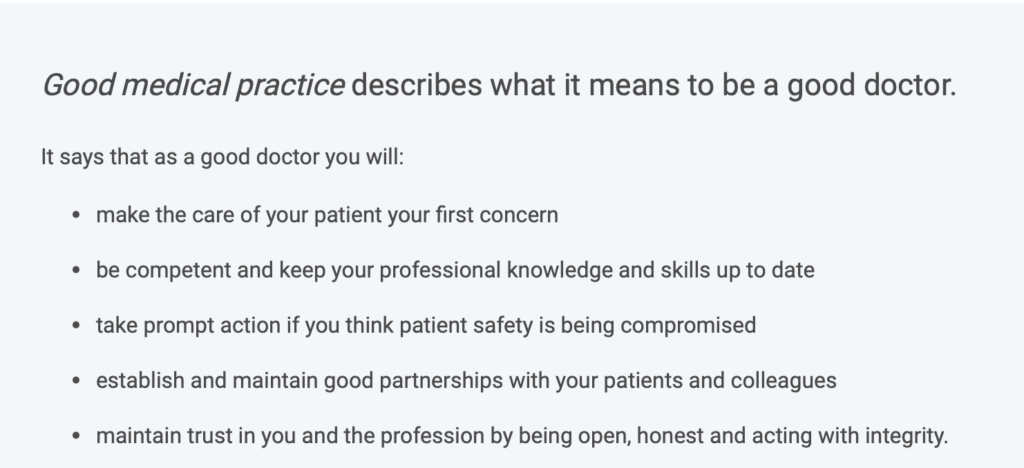Click the bullet dot before 'make the care'
The height and width of the screenshot is (468, 1024).
[76, 215]
